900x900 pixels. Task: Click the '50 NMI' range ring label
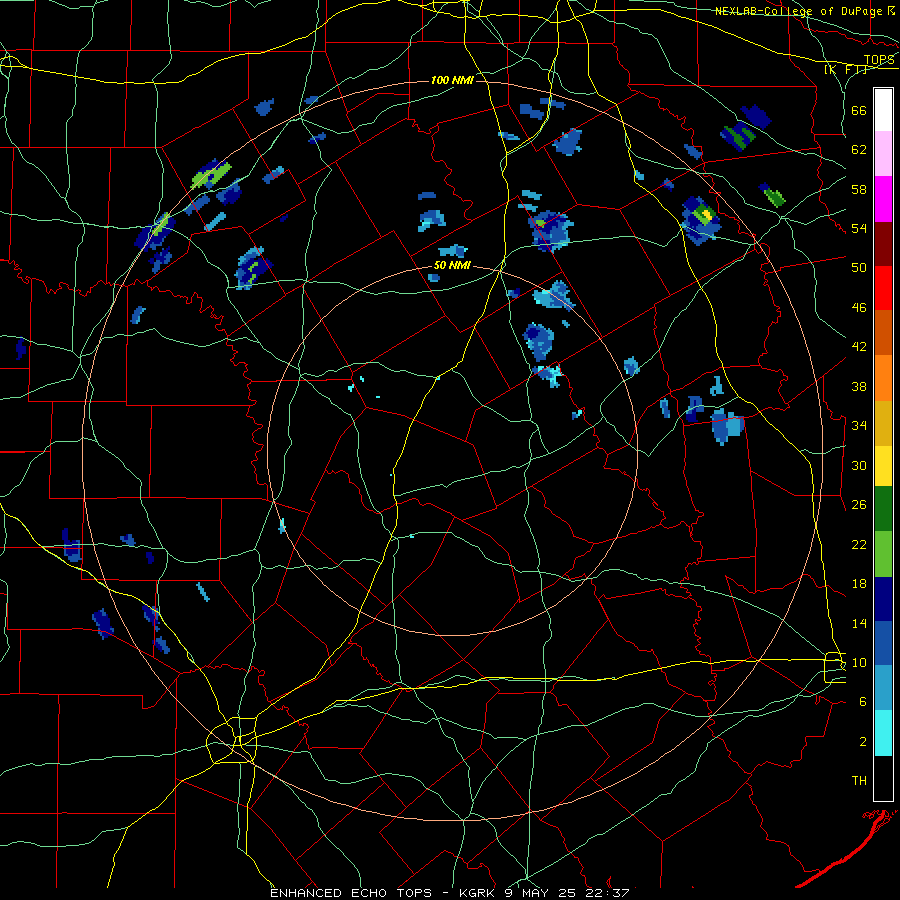pyautogui.click(x=452, y=265)
